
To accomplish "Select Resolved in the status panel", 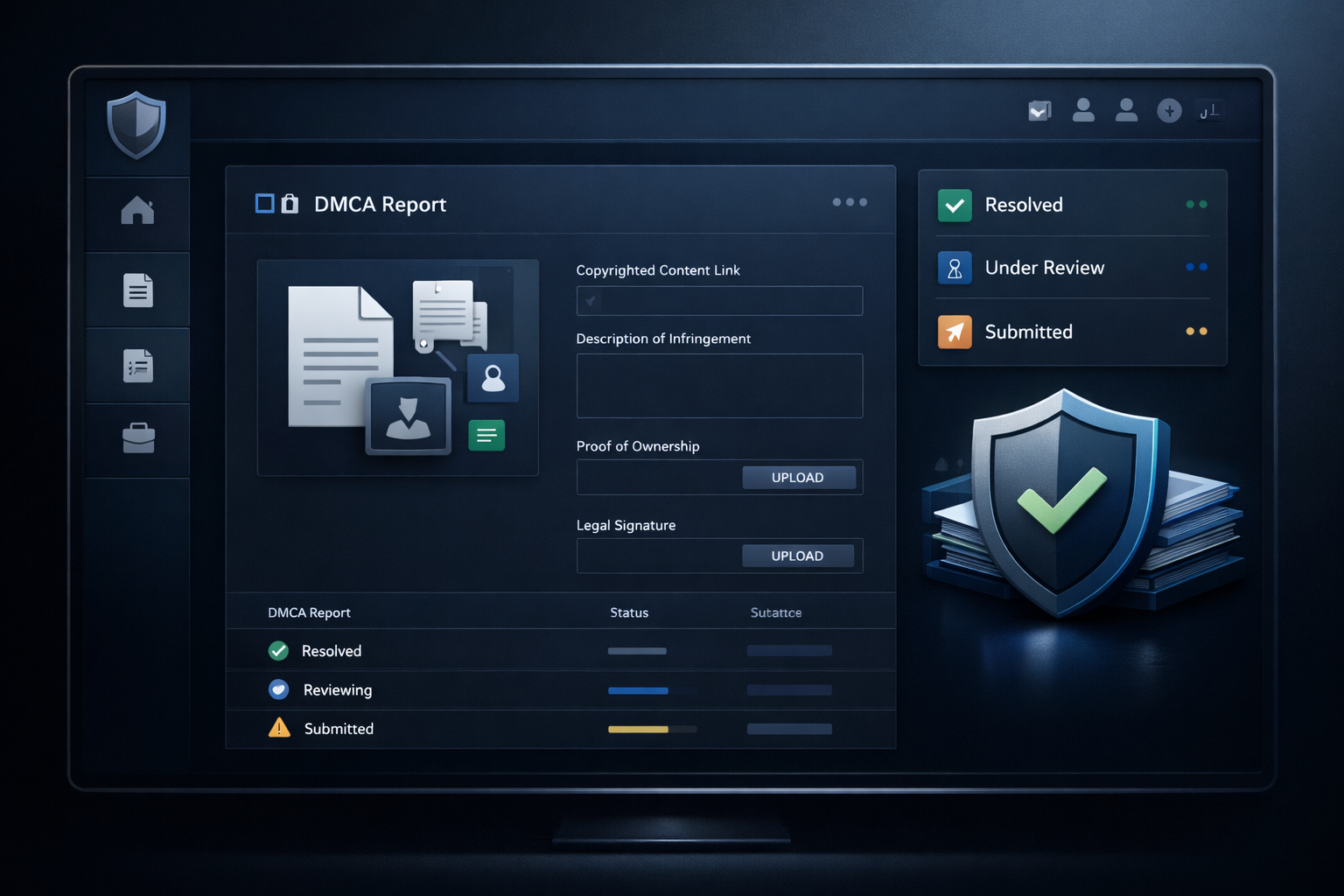I will pos(1073,205).
